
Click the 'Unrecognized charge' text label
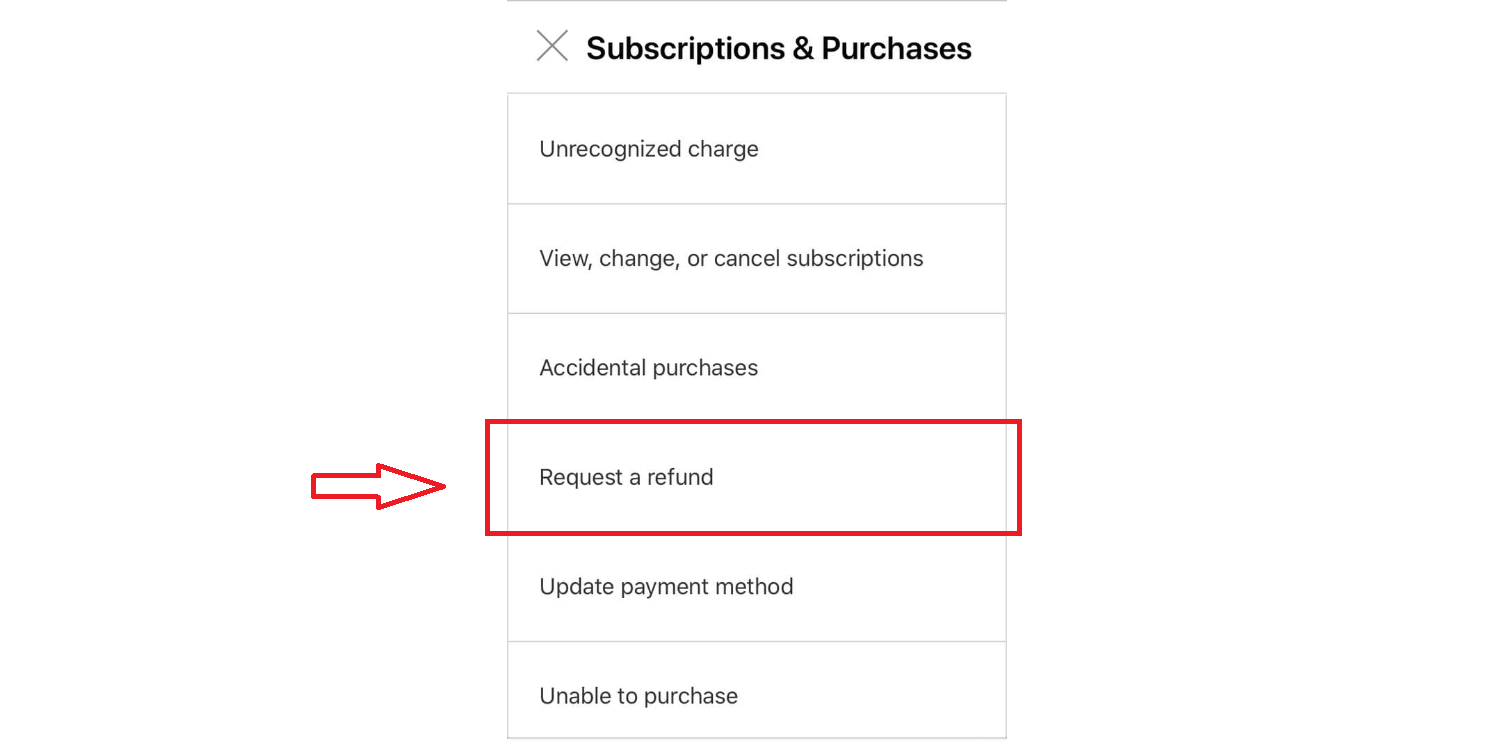tap(648, 149)
